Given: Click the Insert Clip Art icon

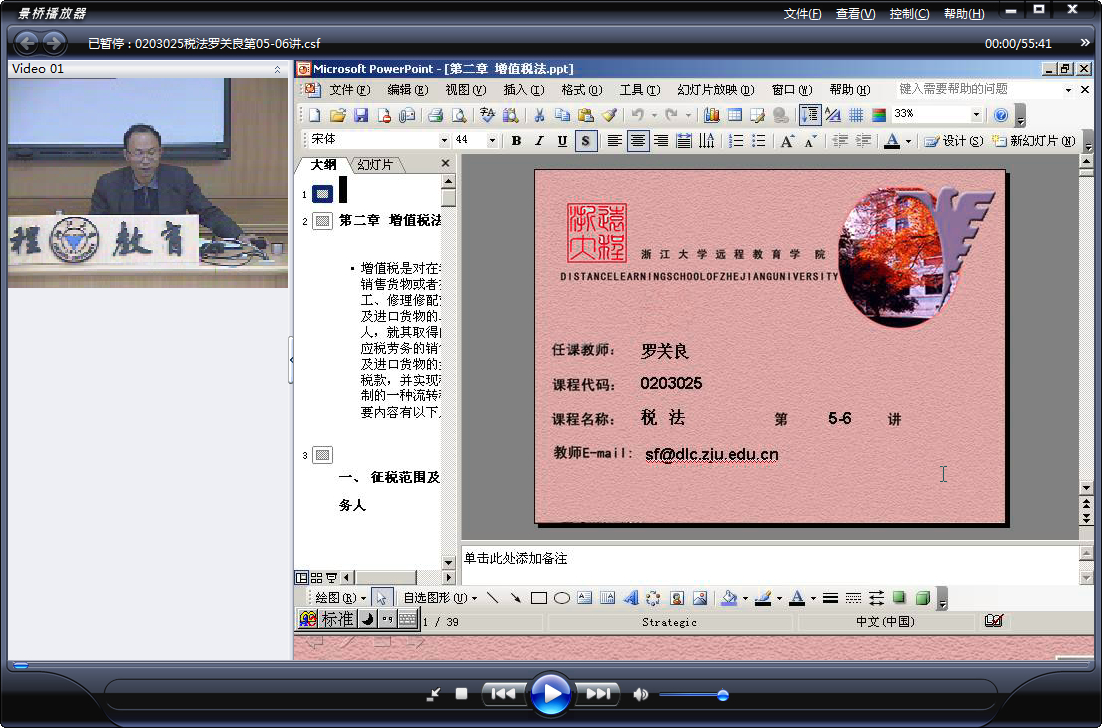Looking at the screenshot, I should click(x=677, y=598).
